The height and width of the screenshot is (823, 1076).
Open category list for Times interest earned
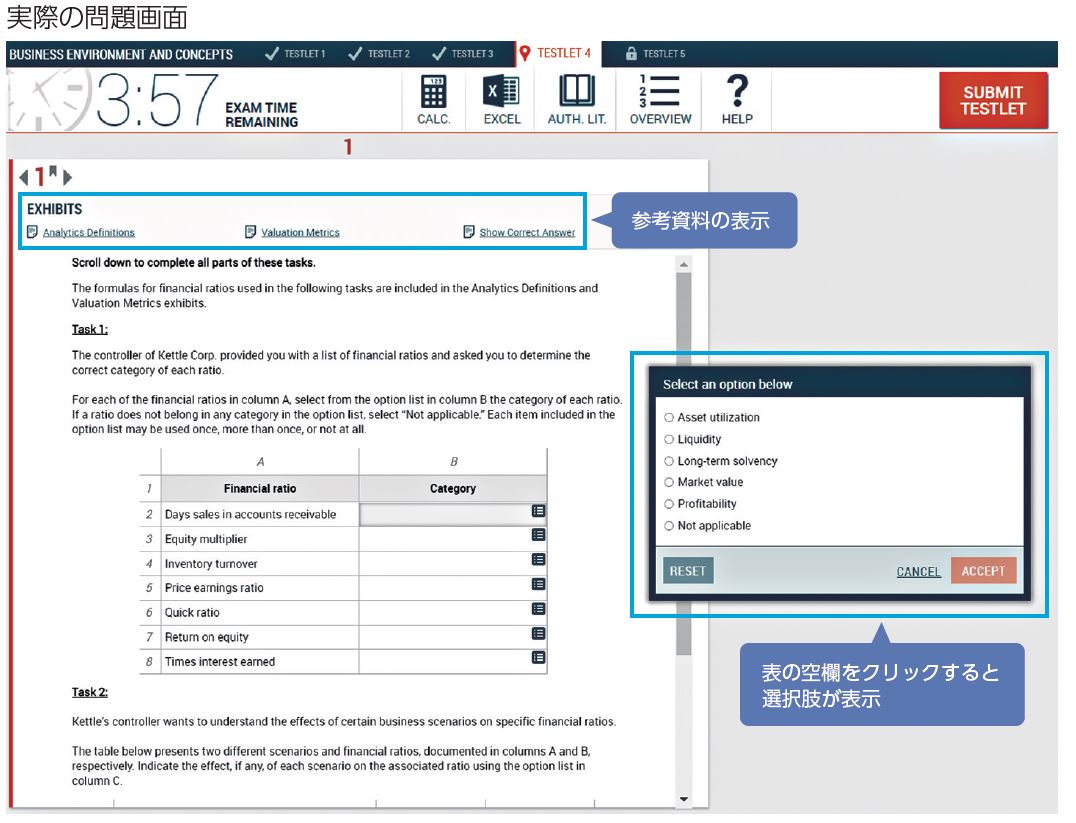(x=538, y=658)
